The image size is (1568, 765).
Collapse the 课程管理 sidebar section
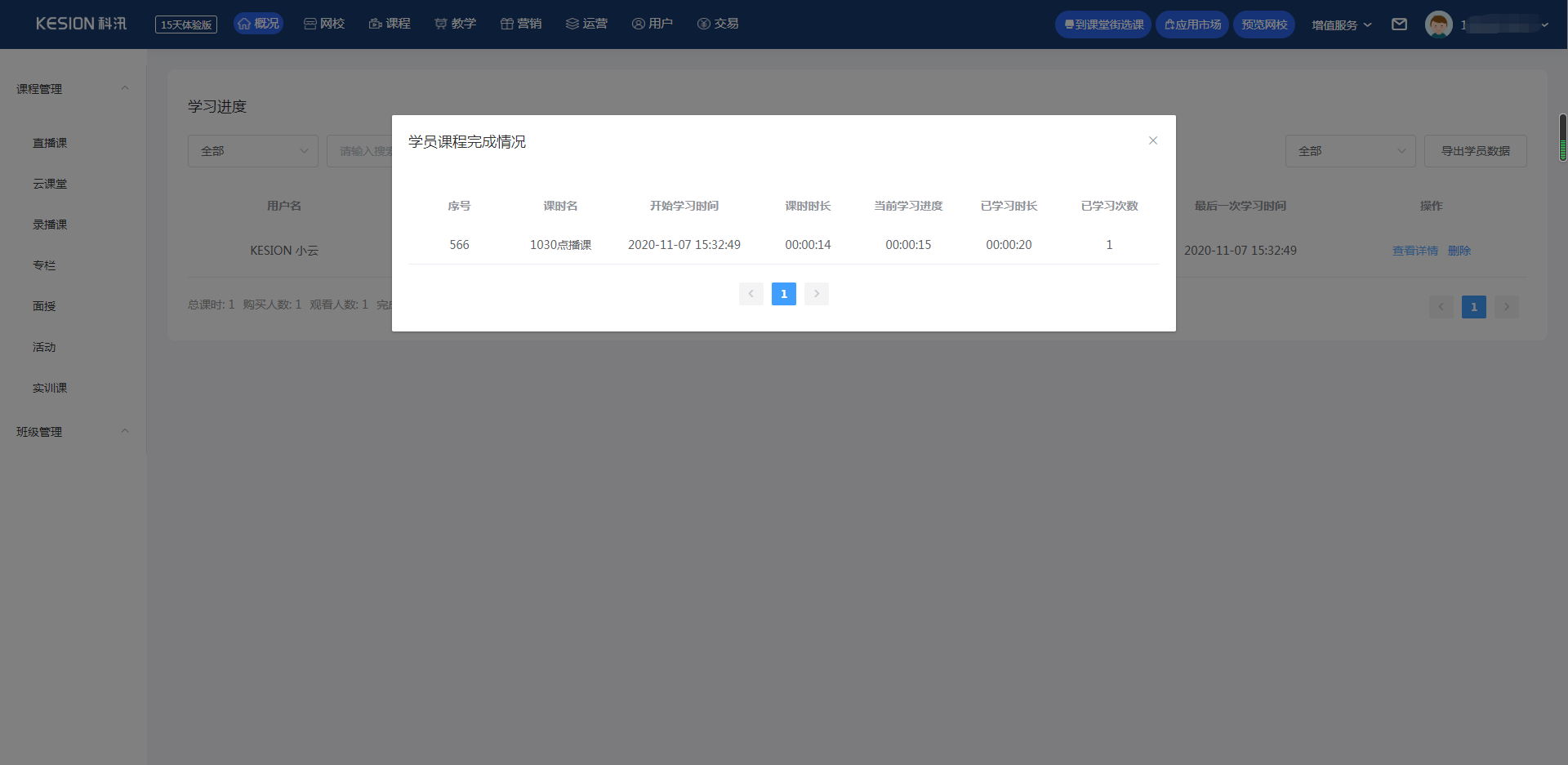(125, 88)
